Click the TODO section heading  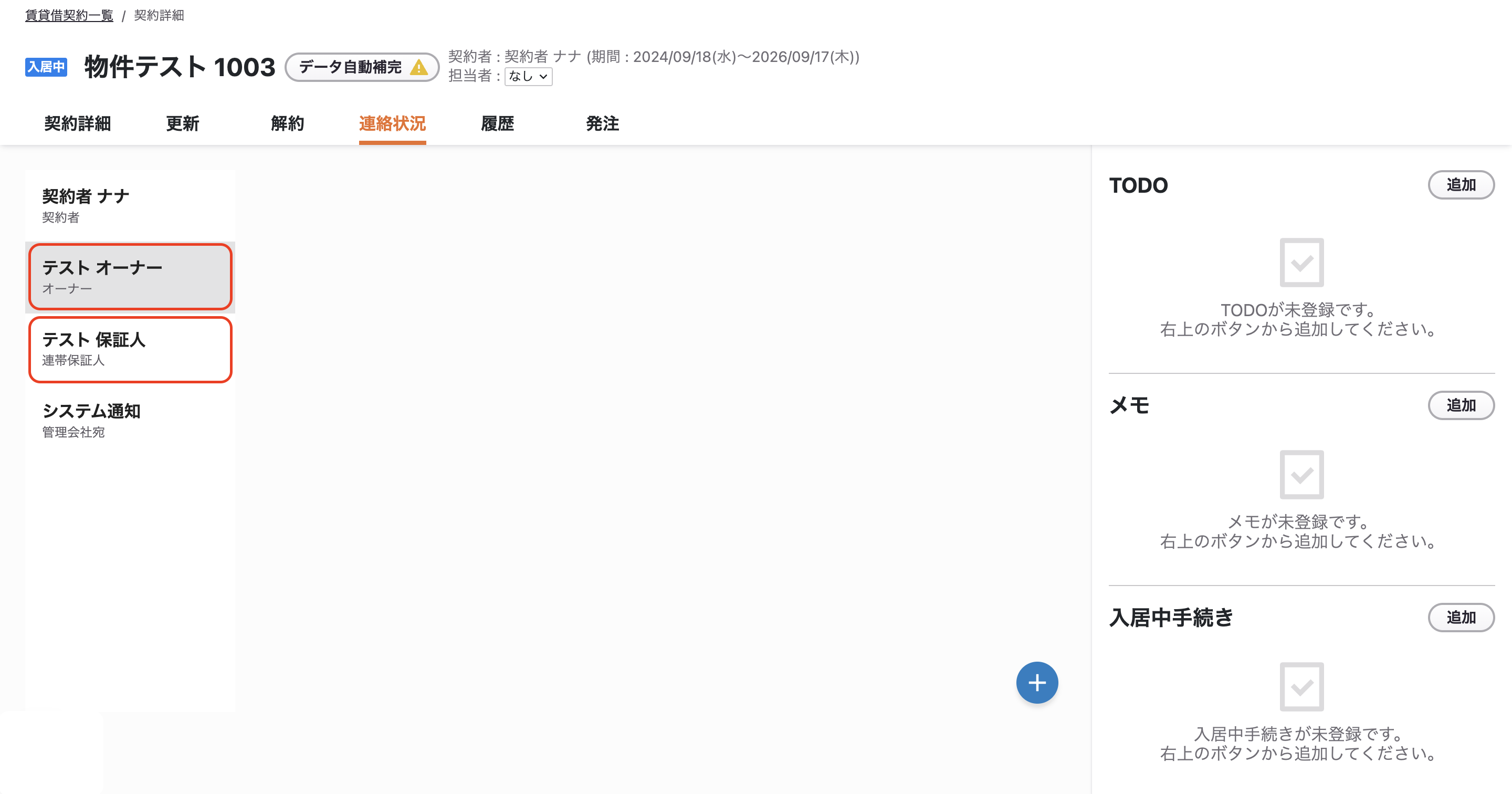point(1139,185)
